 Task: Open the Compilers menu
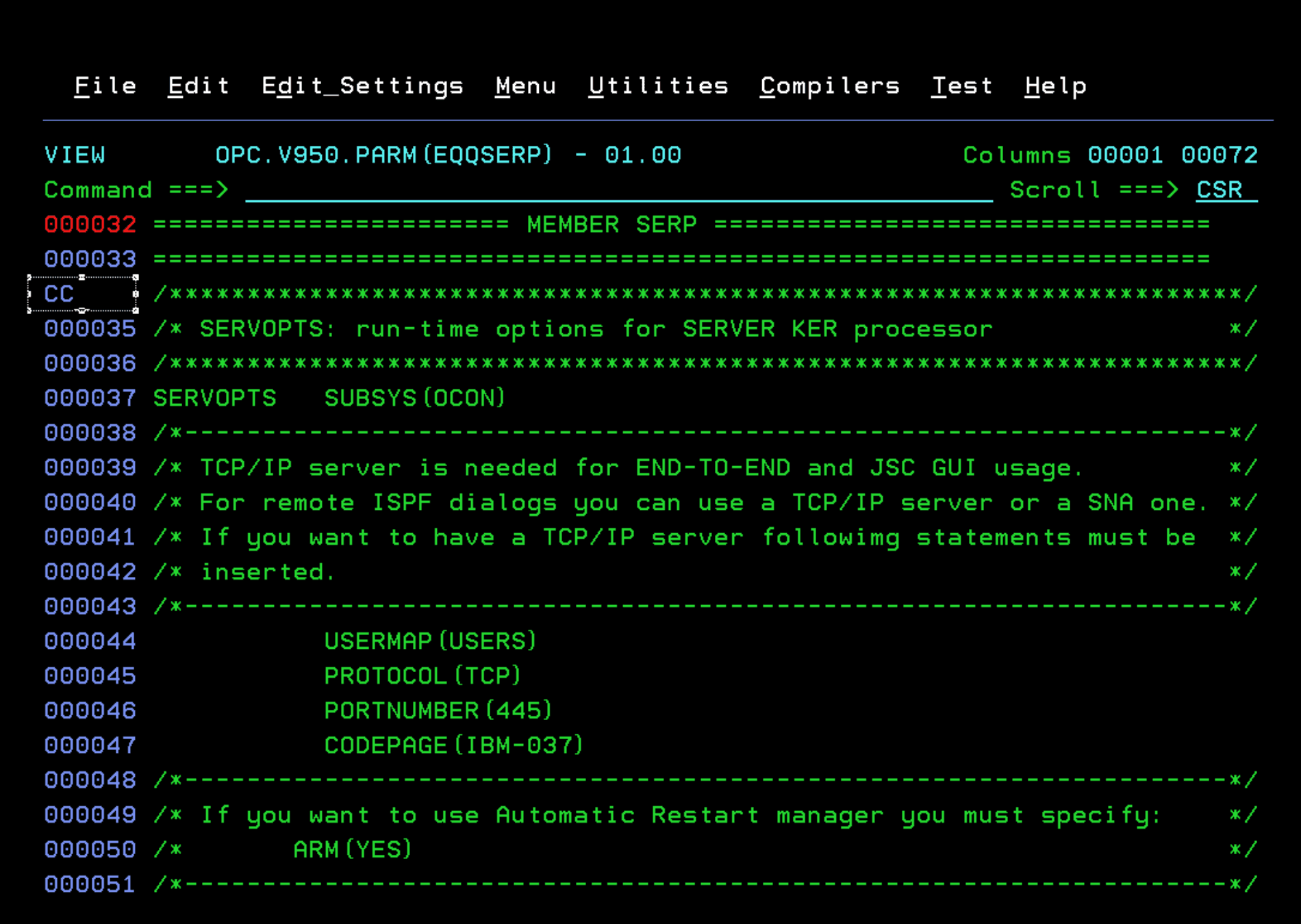tap(830, 86)
